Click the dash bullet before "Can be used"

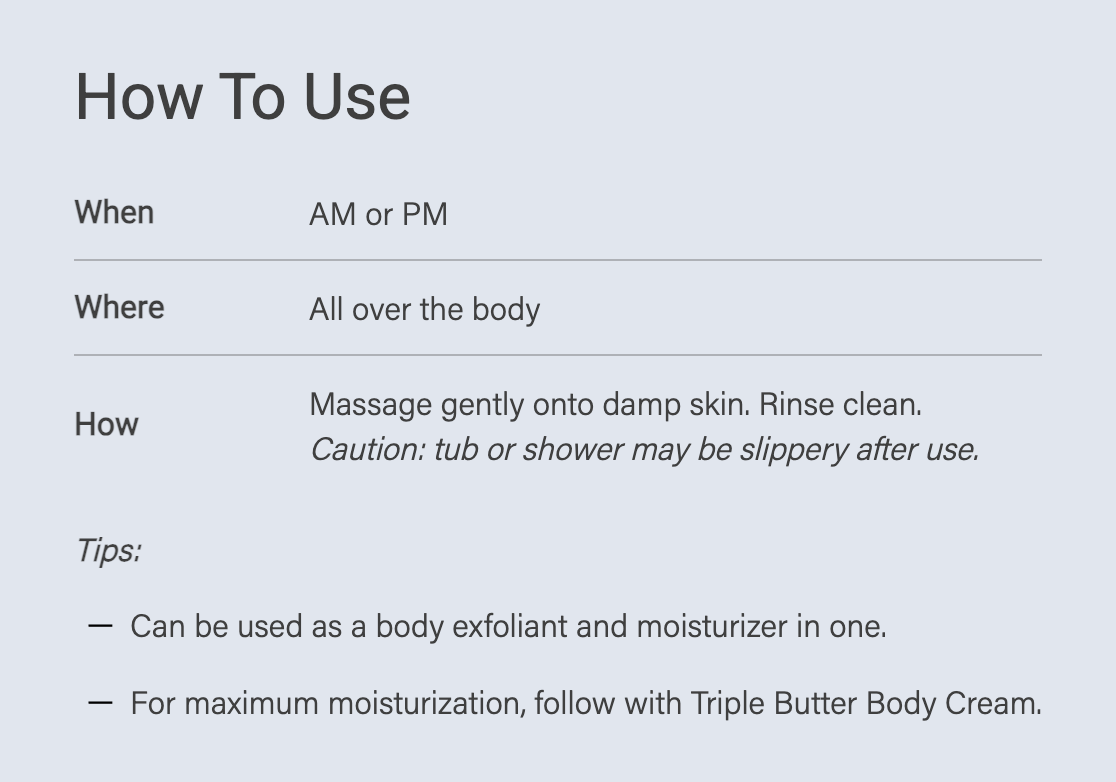pyautogui.click(x=100, y=626)
